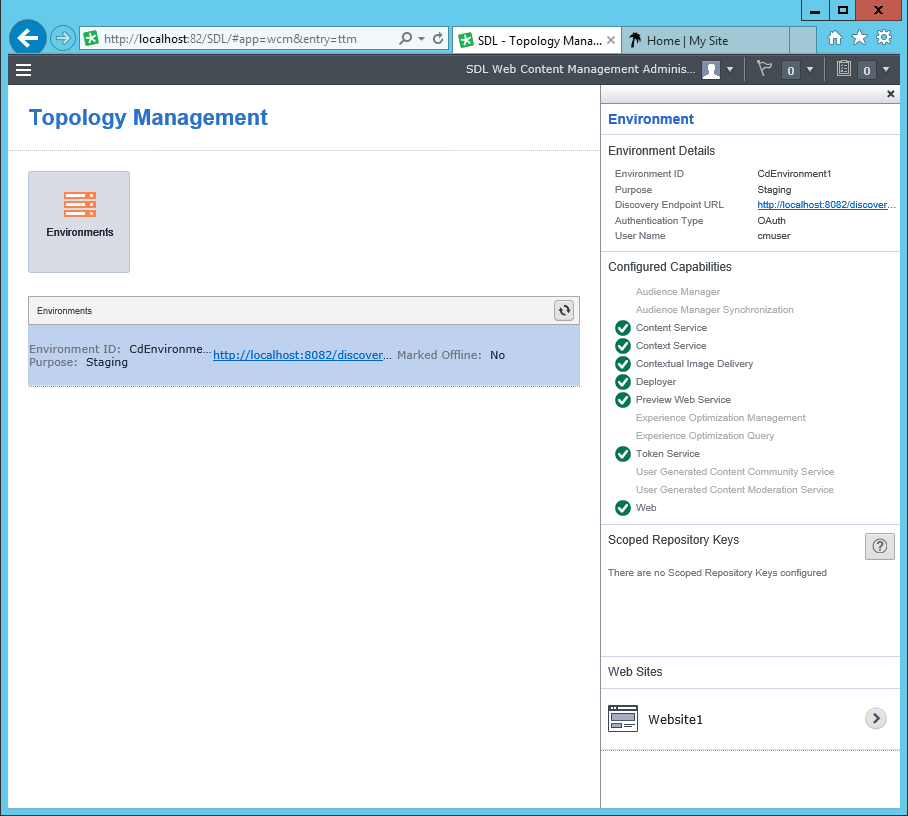Click the user profile avatar icon
Image resolution: width=908 pixels, height=816 pixels.
(711, 69)
